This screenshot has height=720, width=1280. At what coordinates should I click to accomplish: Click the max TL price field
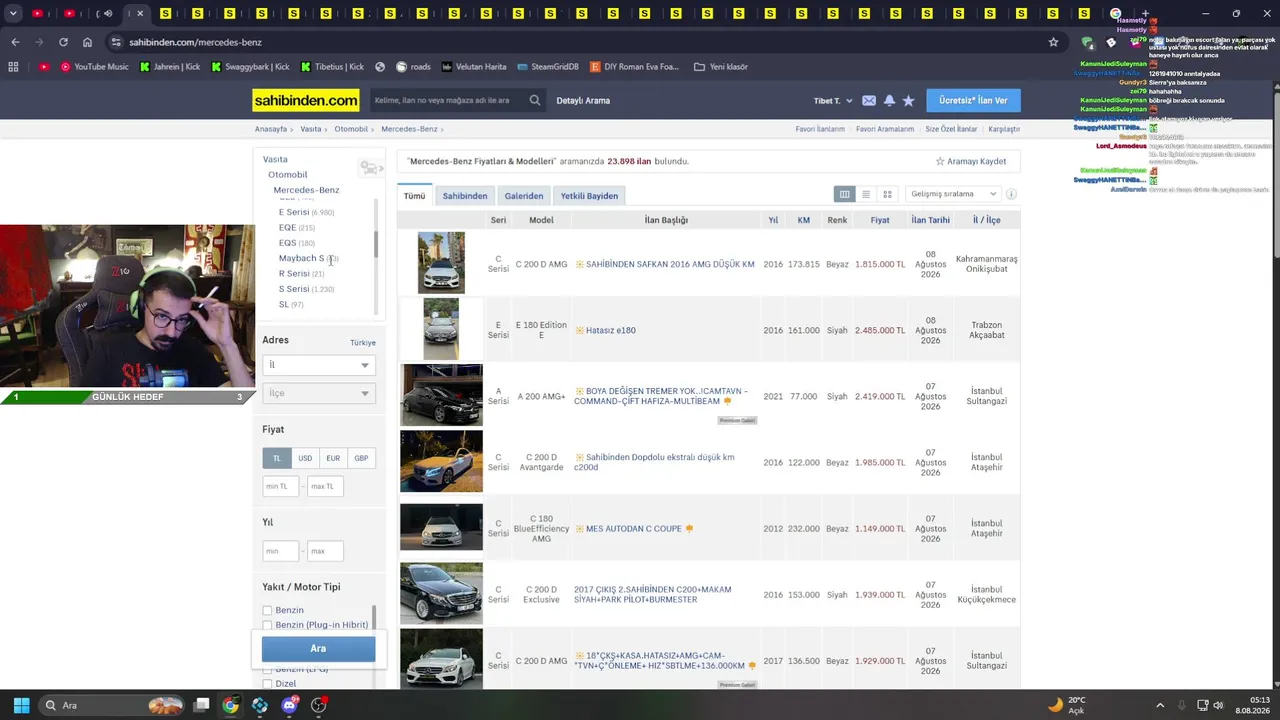[x=326, y=486]
